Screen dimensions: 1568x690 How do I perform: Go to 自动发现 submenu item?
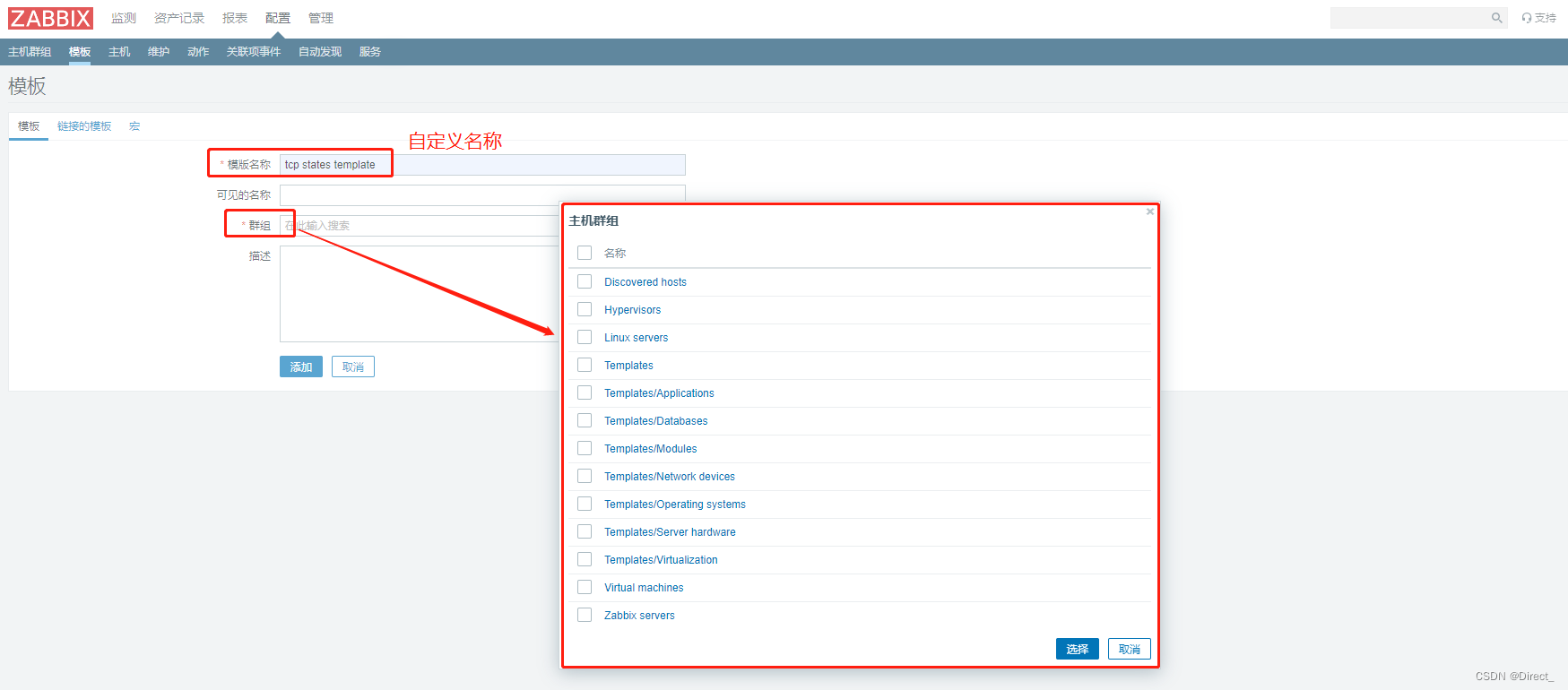coord(320,52)
